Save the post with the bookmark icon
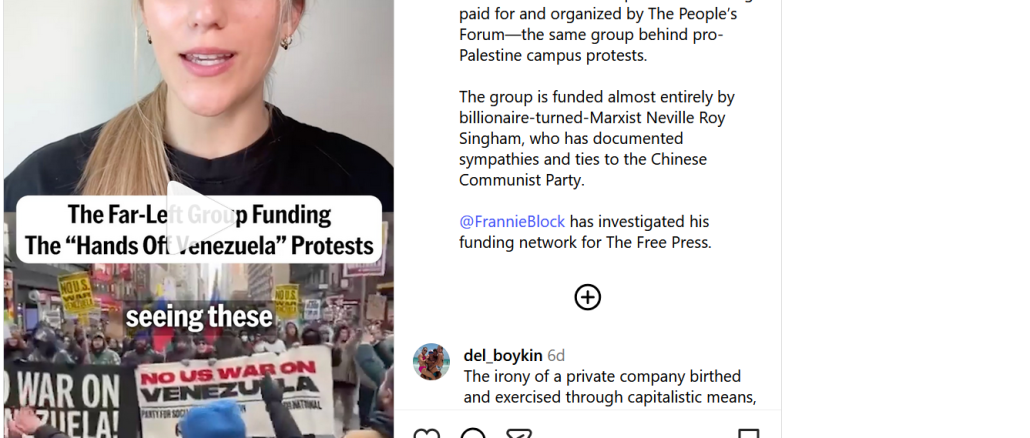The width and height of the screenshot is (1030, 438). click(748, 434)
